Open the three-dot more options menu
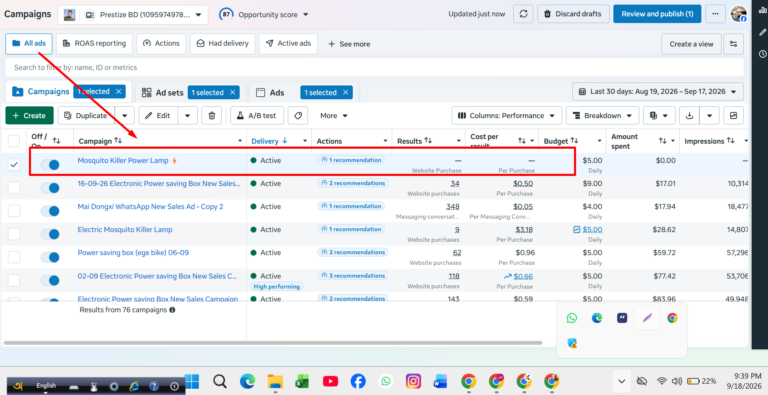The height and width of the screenshot is (395, 768). coord(716,14)
